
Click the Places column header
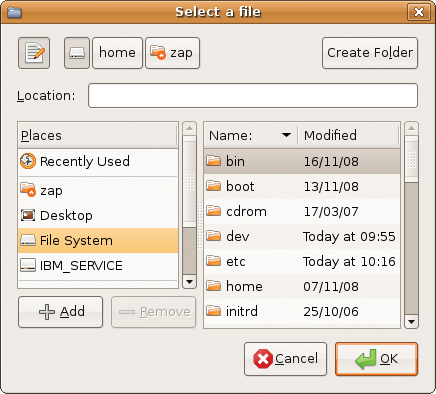point(98,135)
